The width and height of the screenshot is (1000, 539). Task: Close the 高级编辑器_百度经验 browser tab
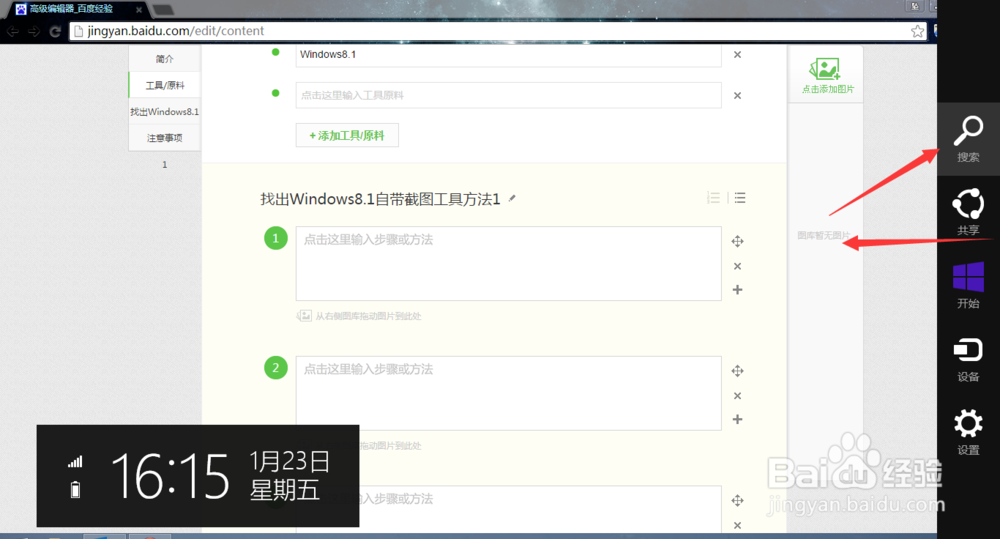point(138,10)
